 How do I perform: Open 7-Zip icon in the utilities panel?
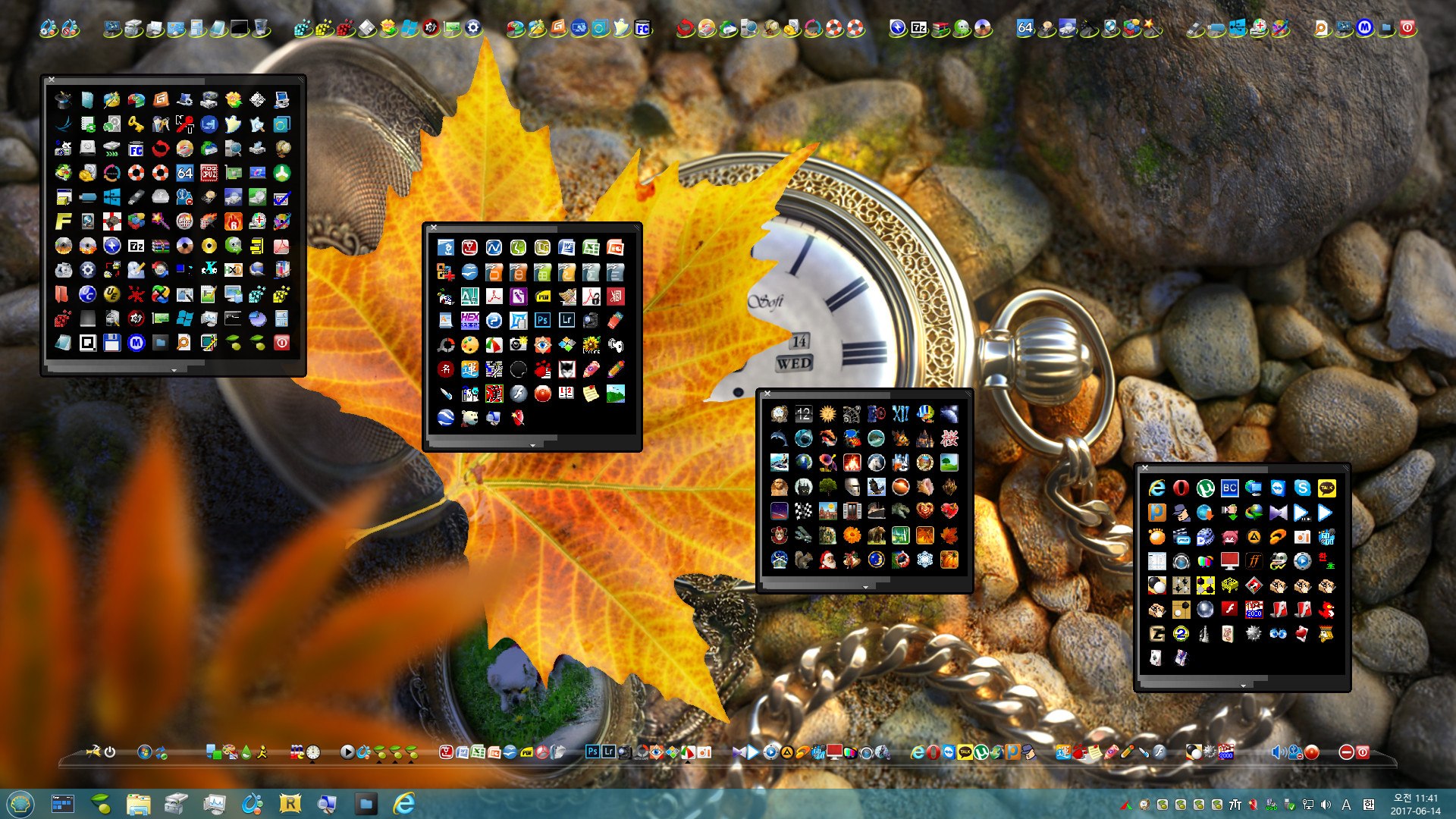(x=136, y=246)
